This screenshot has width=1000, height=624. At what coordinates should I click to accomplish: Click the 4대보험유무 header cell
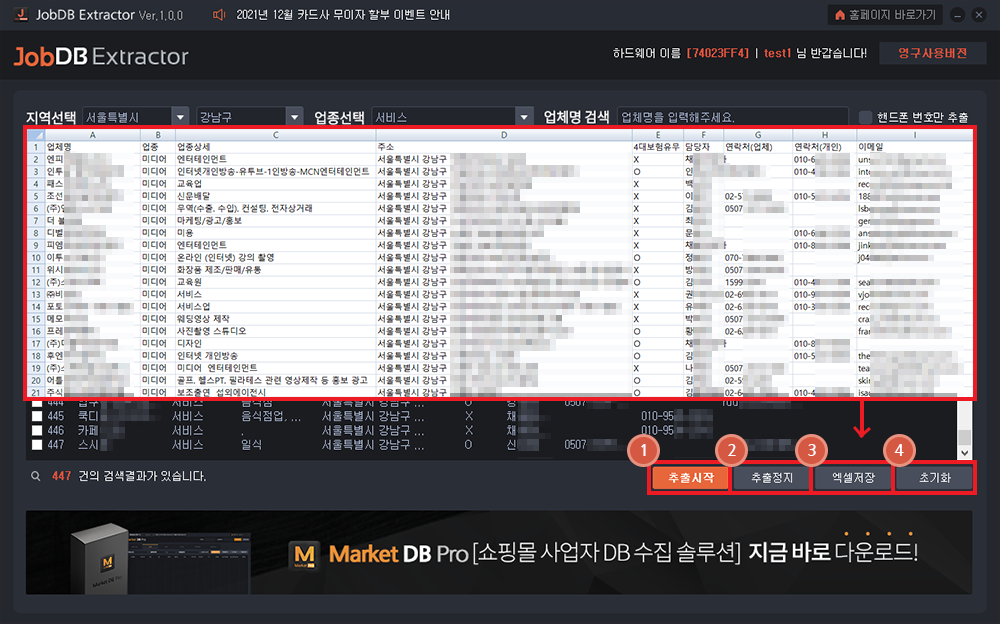click(x=656, y=147)
